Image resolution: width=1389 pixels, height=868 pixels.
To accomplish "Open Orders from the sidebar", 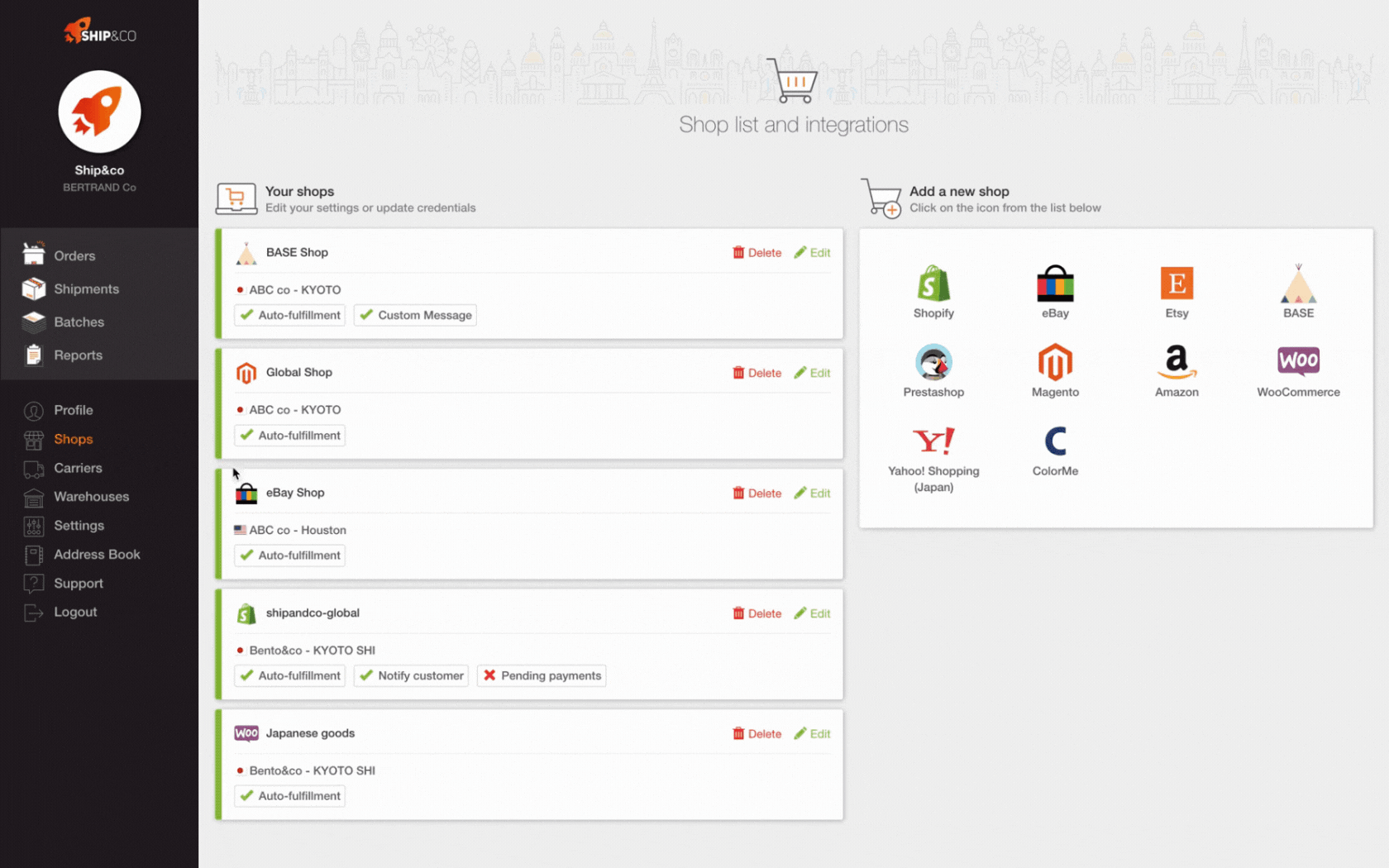I will (x=74, y=255).
